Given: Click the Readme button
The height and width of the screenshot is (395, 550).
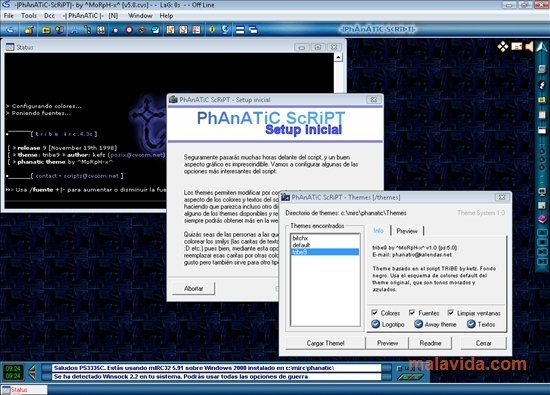Looking at the screenshot, I should pos(430,343).
